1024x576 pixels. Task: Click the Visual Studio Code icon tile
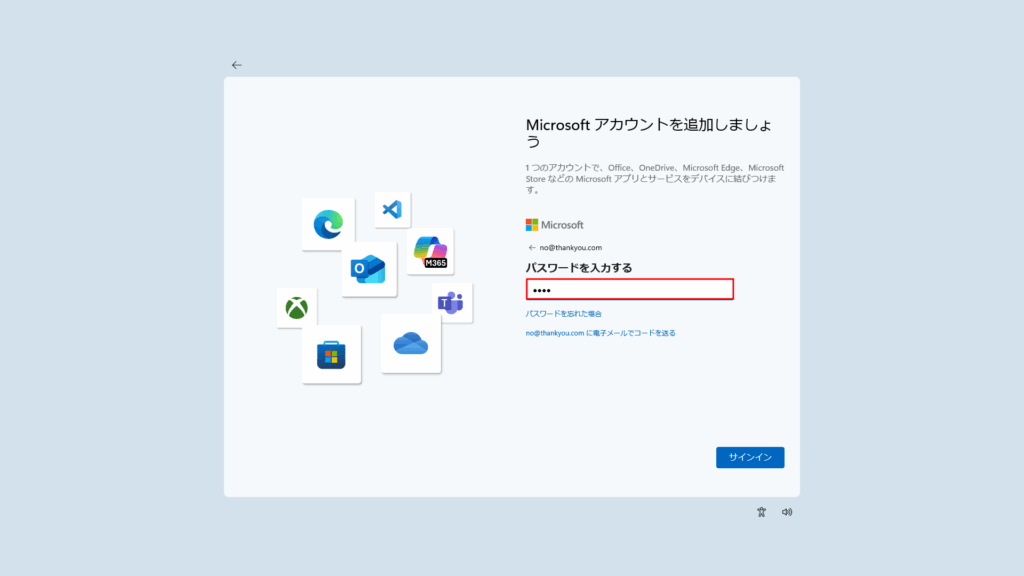[x=392, y=210]
